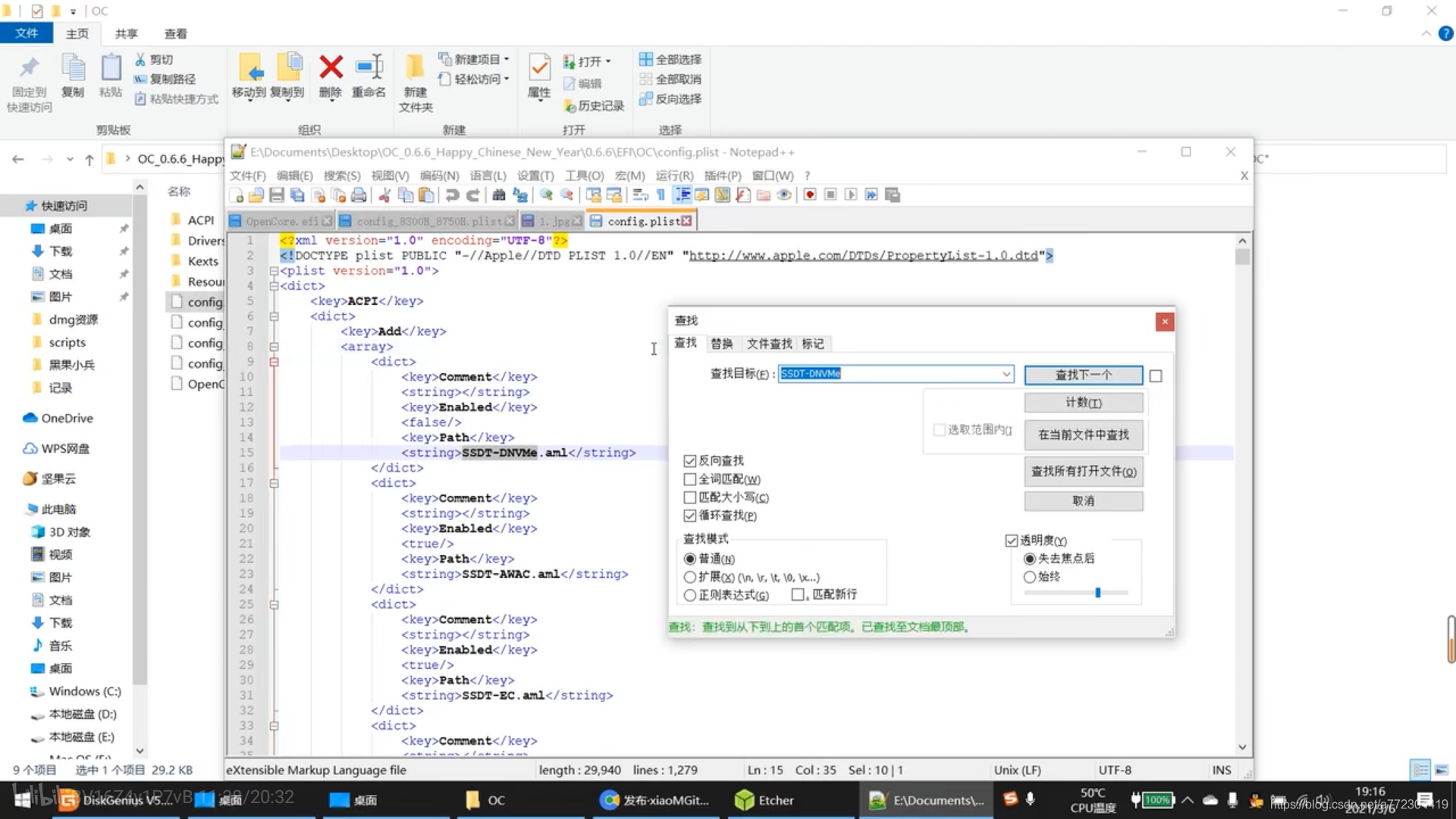
Task: Click the Start Recording macro icon
Action: (810, 196)
